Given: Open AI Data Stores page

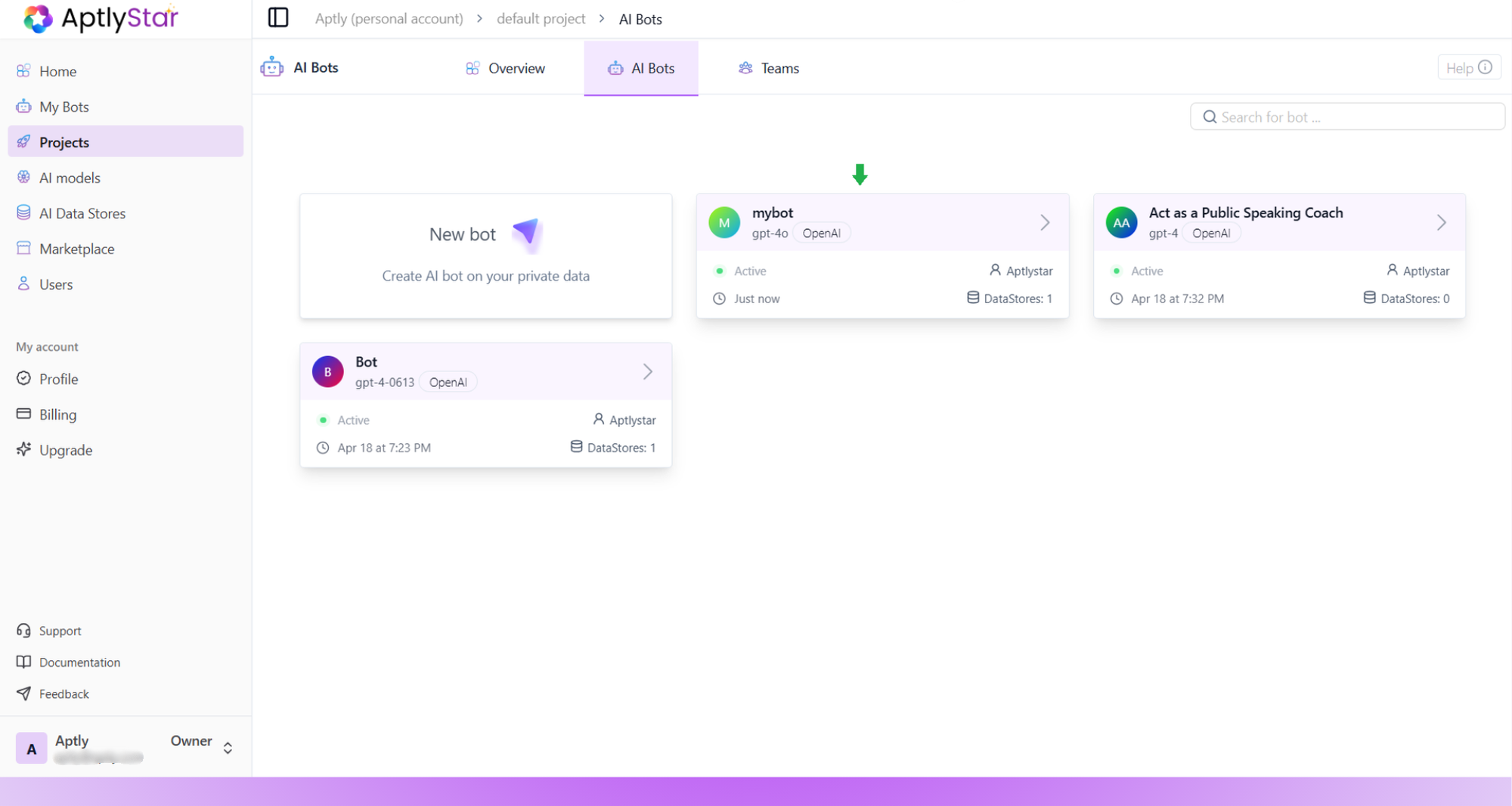Looking at the screenshot, I should pos(125,213).
